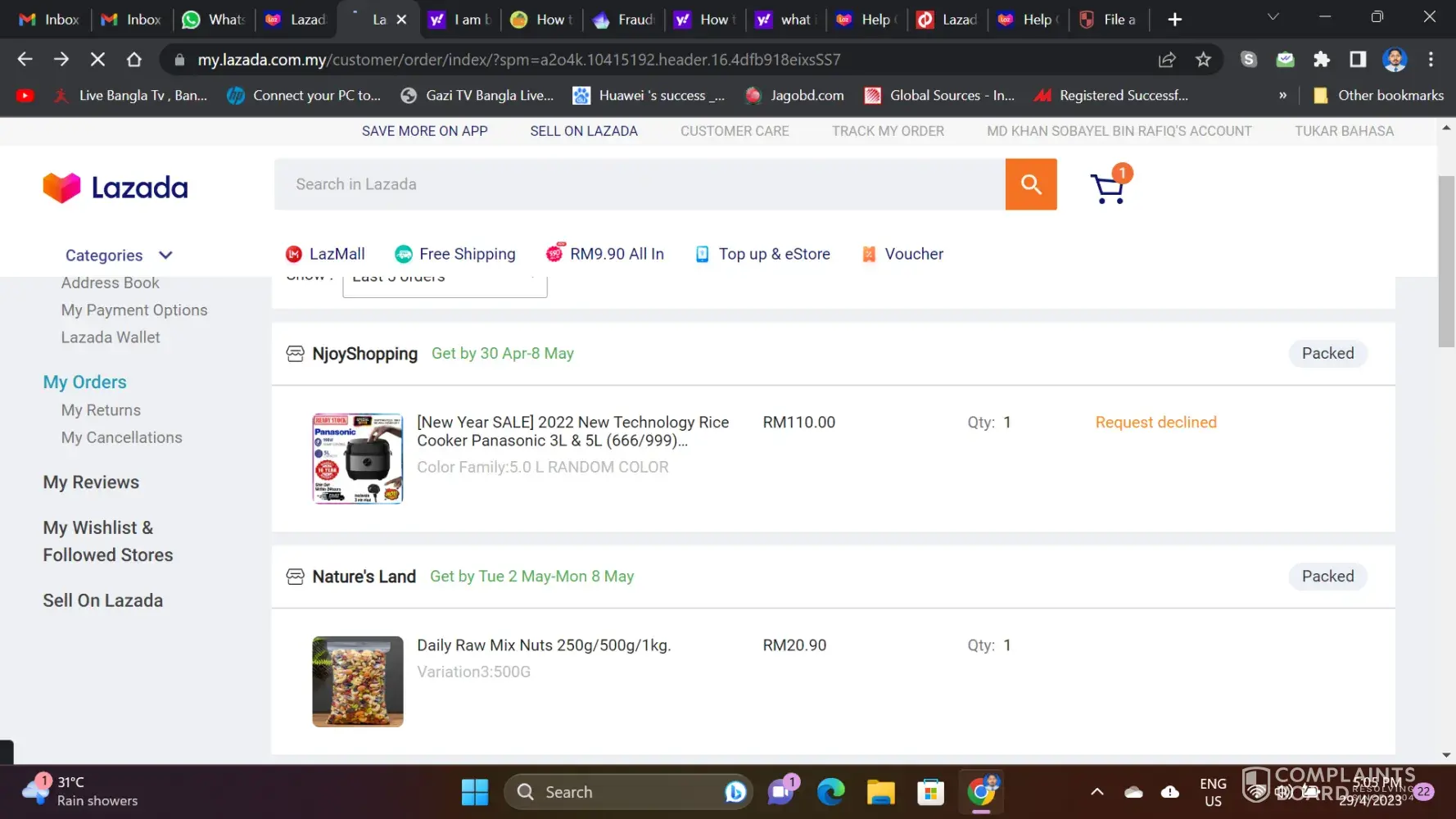
Task: Open Teams Chat from the taskbar
Action: (782, 791)
